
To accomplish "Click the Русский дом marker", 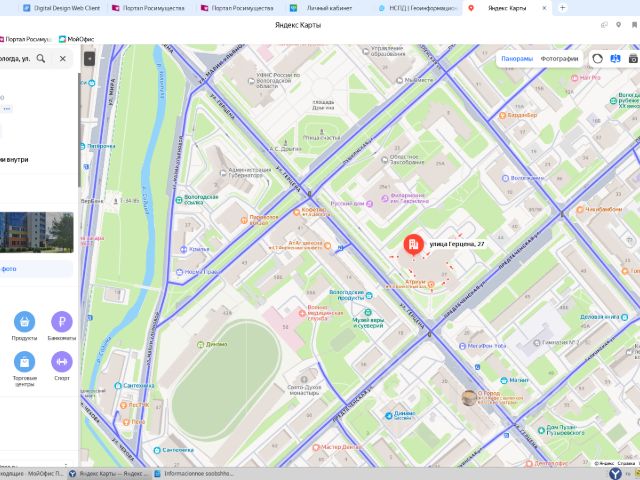I will tap(369, 204).
